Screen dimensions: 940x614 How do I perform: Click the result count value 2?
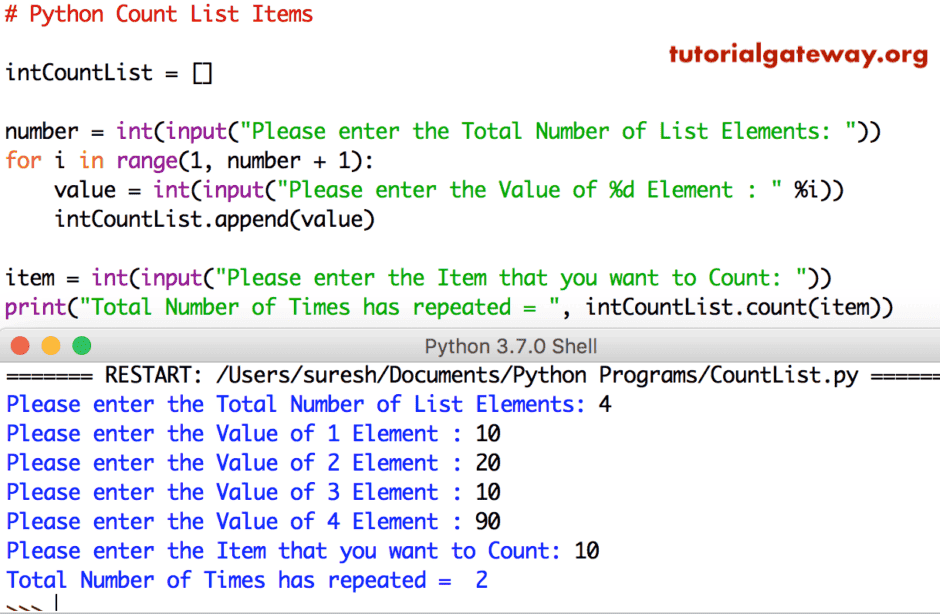pos(481,580)
